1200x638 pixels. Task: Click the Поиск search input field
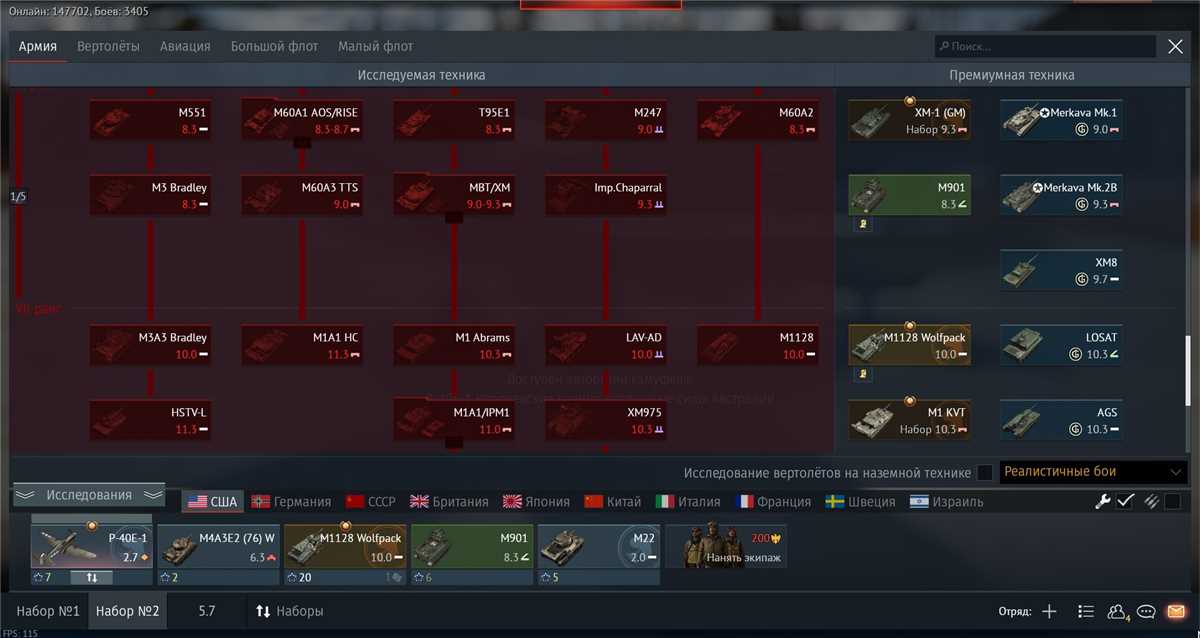[x=1045, y=46]
